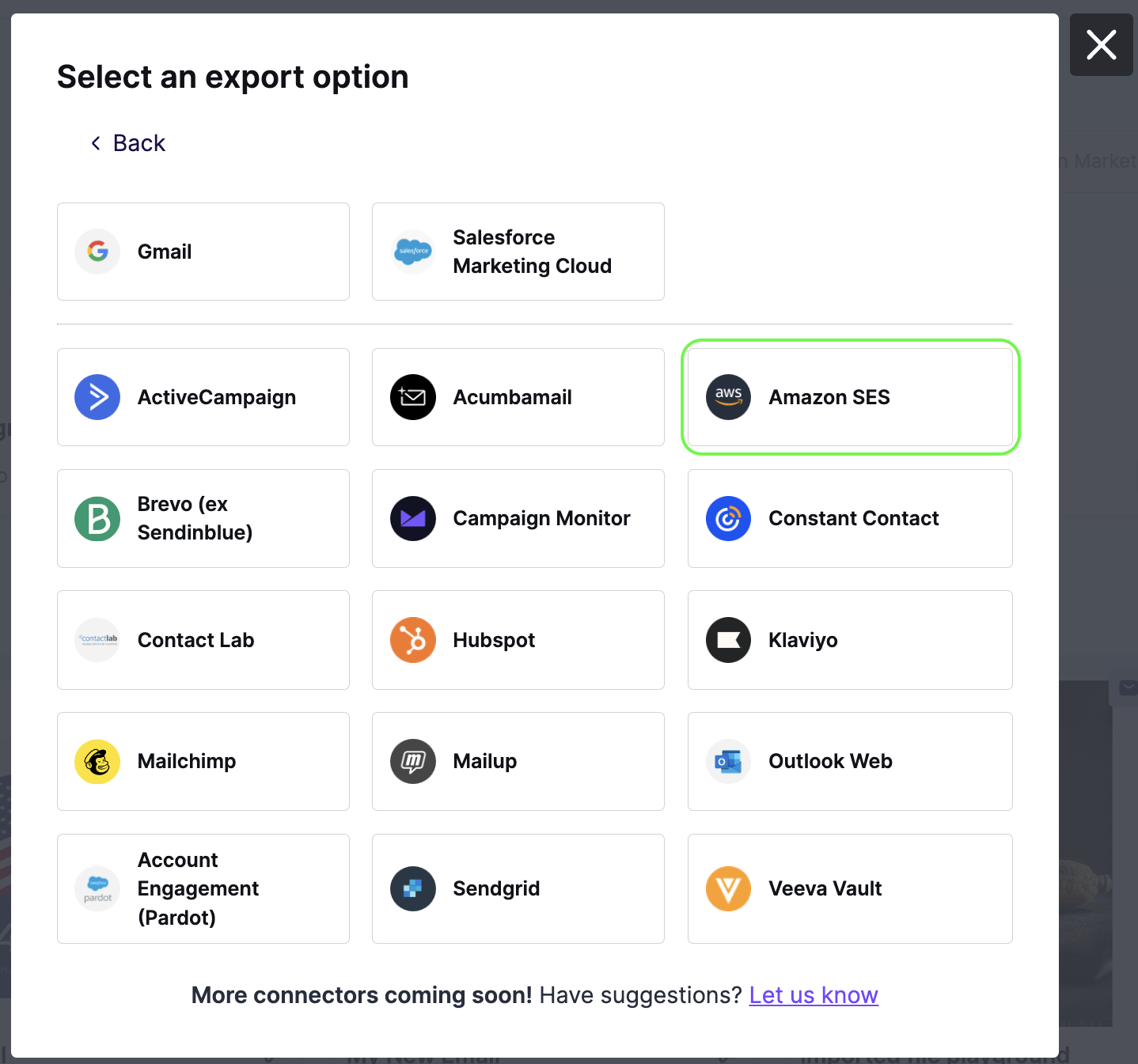Select Contact Lab label text

[x=195, y=640]
